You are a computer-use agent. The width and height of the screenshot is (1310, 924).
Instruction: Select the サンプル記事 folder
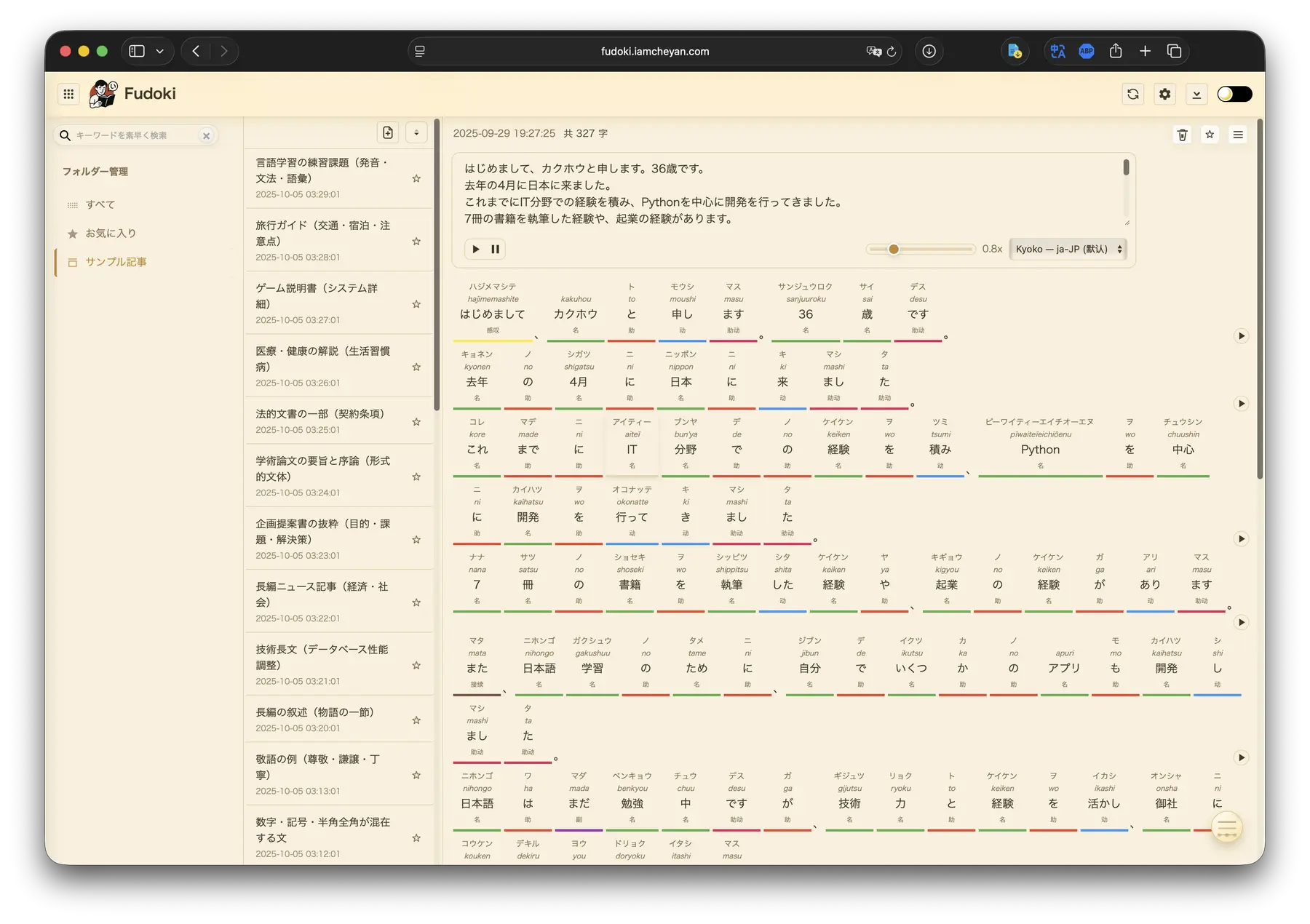pyautogui.click(x=116, y=262)
